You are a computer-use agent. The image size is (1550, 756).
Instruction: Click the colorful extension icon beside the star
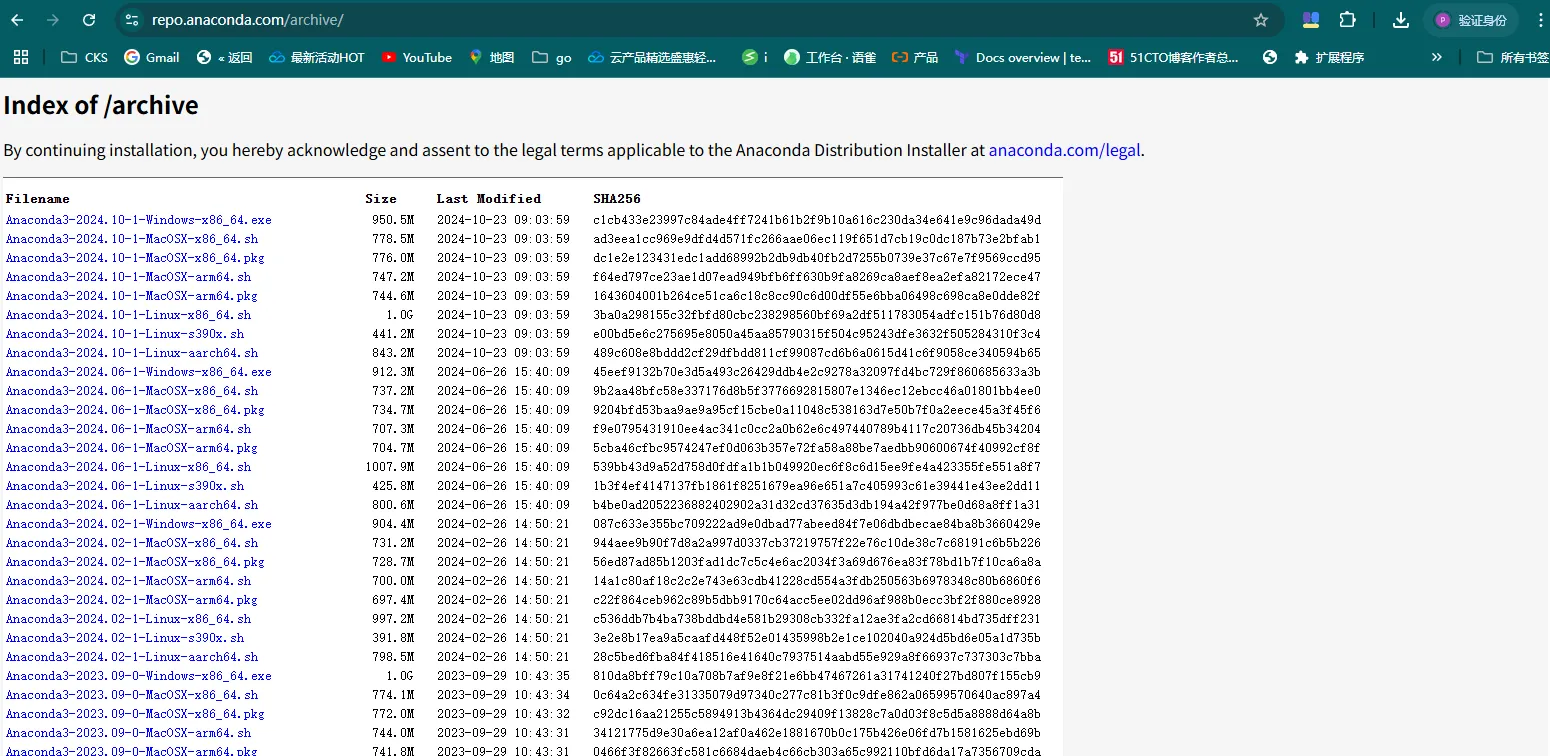click(x=1311, y=20)
